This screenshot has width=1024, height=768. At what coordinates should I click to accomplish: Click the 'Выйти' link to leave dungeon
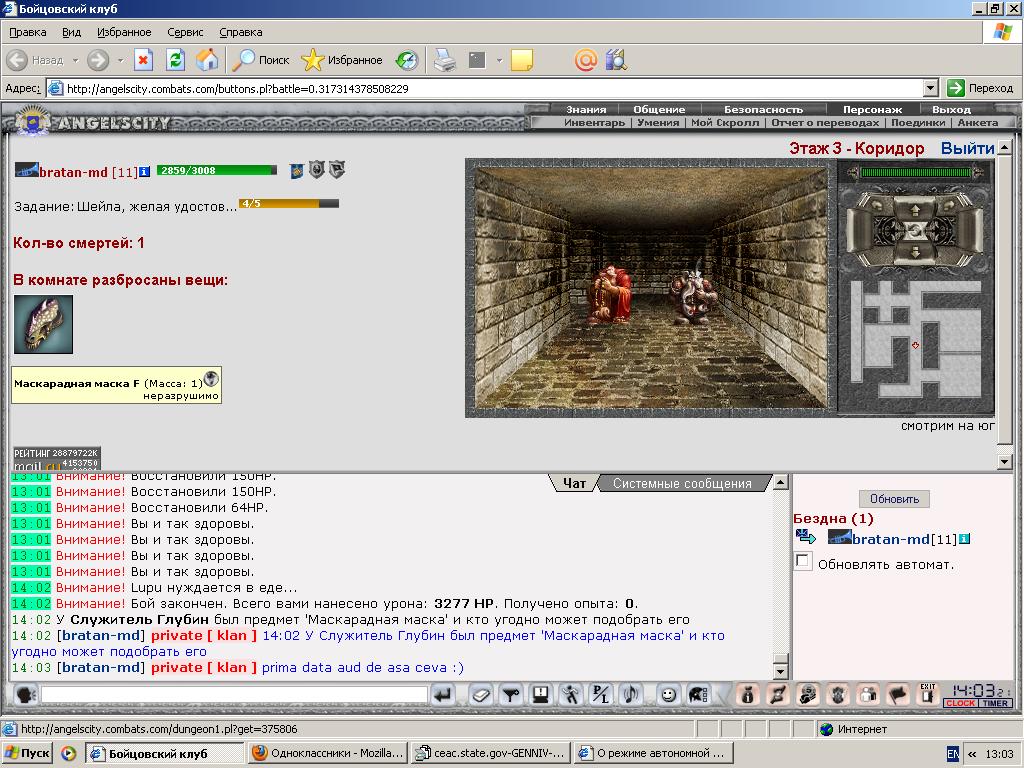pos(967,148)
